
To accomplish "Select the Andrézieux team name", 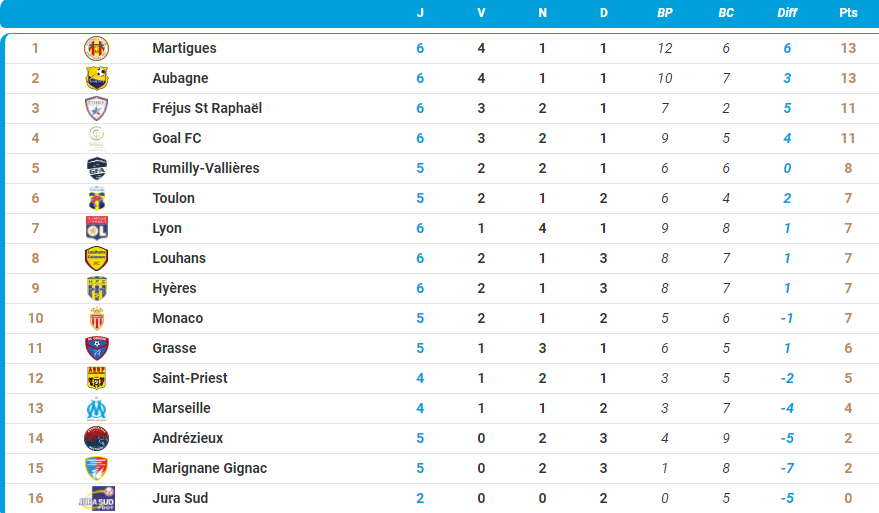I will click(x=187, y=438).
